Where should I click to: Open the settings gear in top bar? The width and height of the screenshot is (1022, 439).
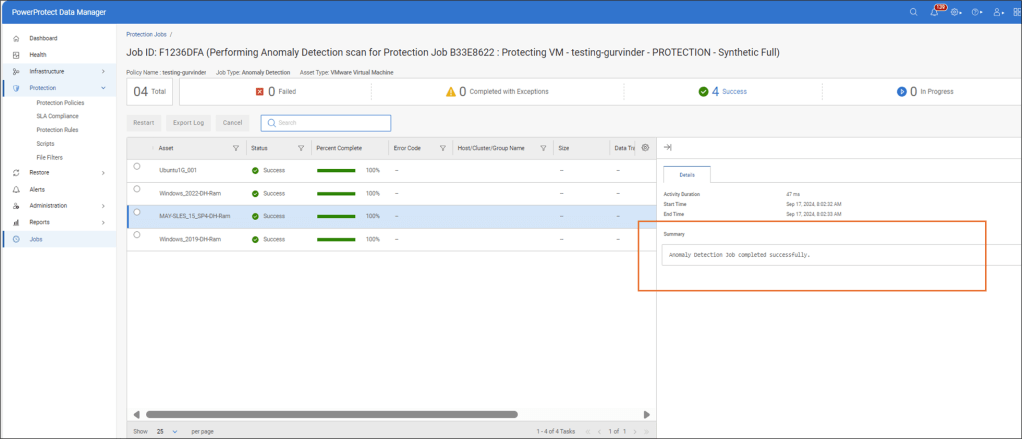tap(955, 12)
